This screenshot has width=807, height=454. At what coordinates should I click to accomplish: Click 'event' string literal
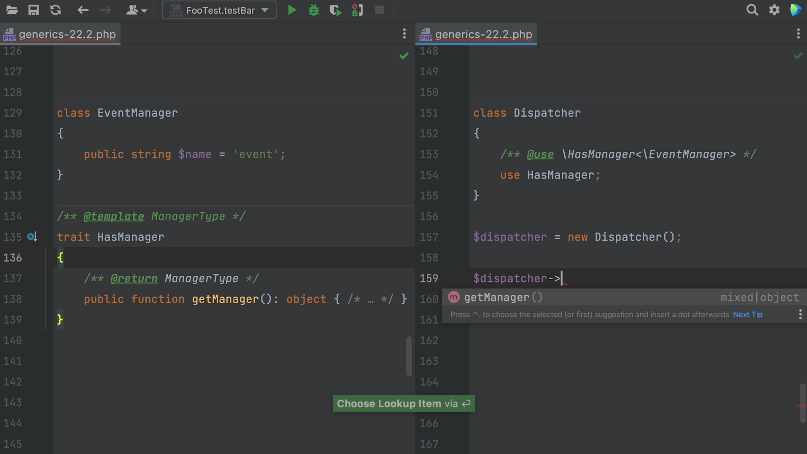(255, 154)
